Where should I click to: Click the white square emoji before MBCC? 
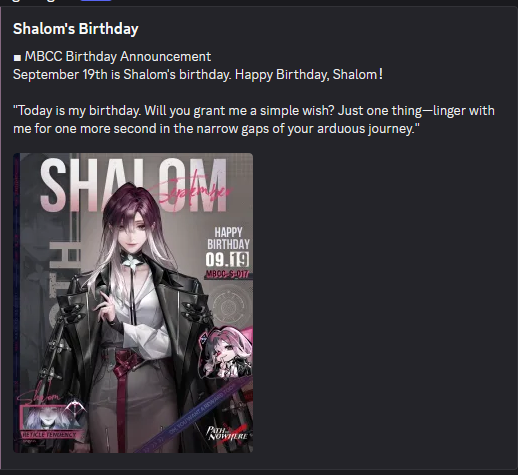tap(17, 58)
